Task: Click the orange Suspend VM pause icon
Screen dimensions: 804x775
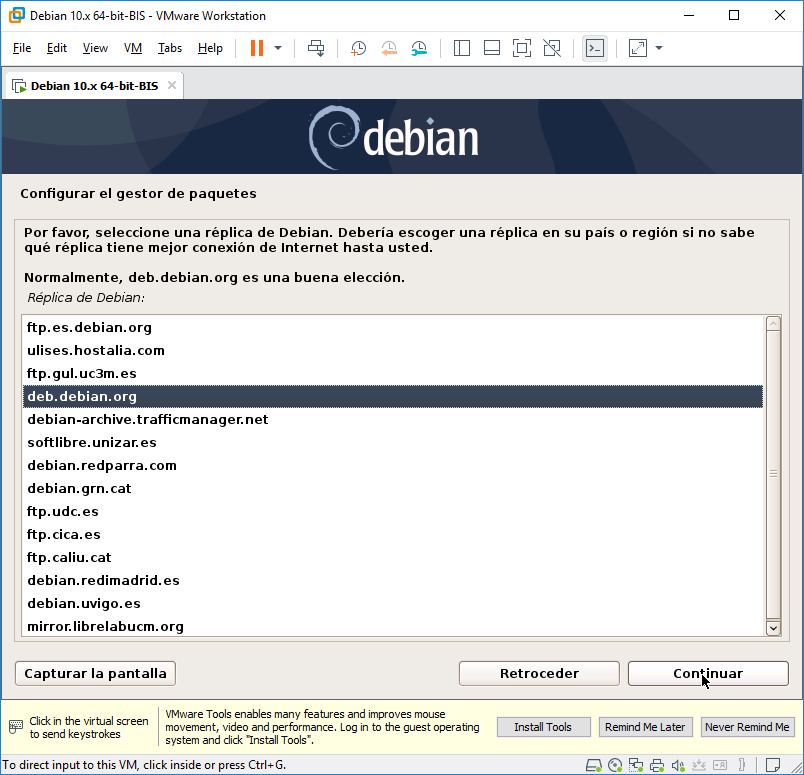Action: coord(257,48)
